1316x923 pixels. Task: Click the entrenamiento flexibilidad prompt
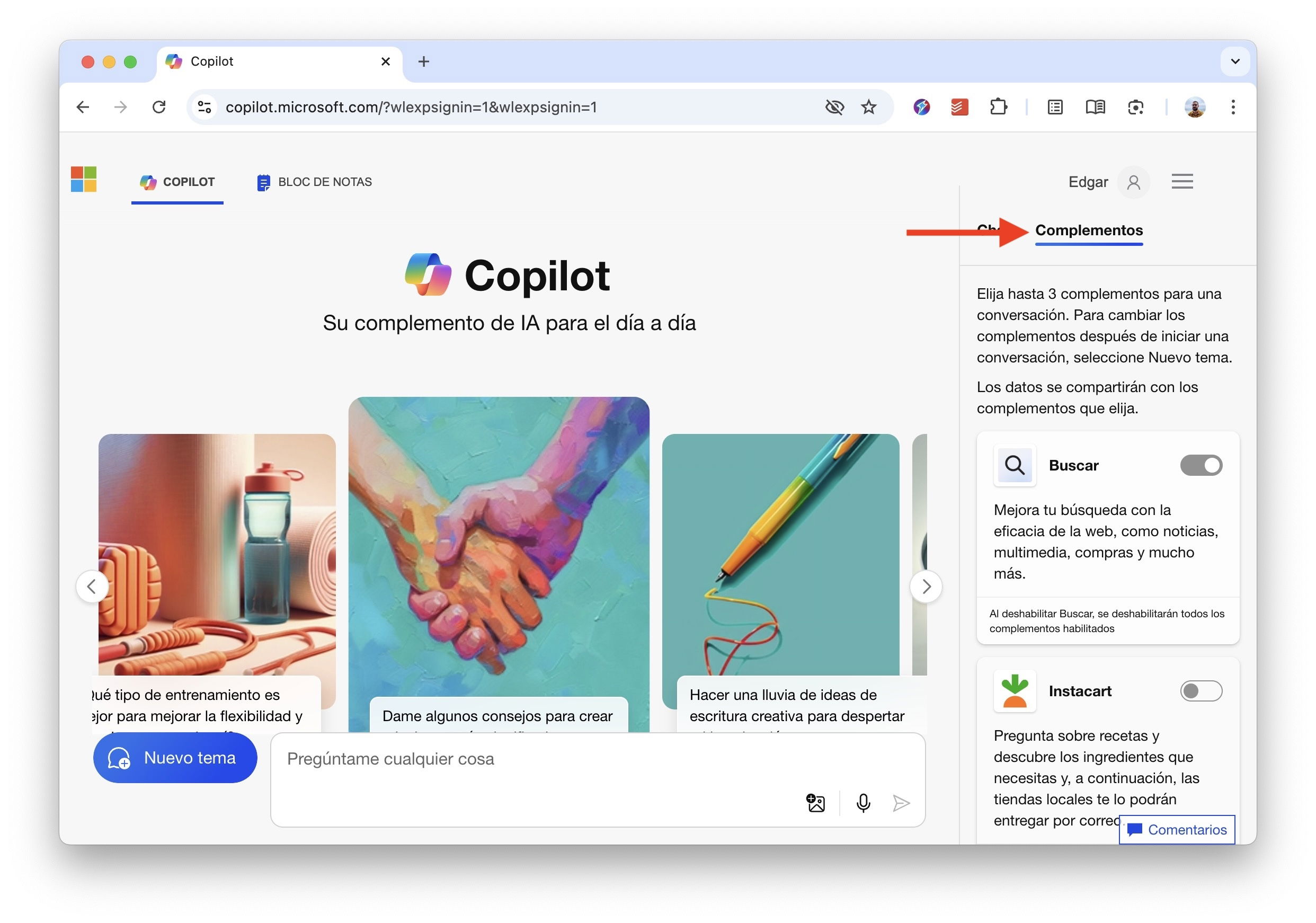[206, 705]
